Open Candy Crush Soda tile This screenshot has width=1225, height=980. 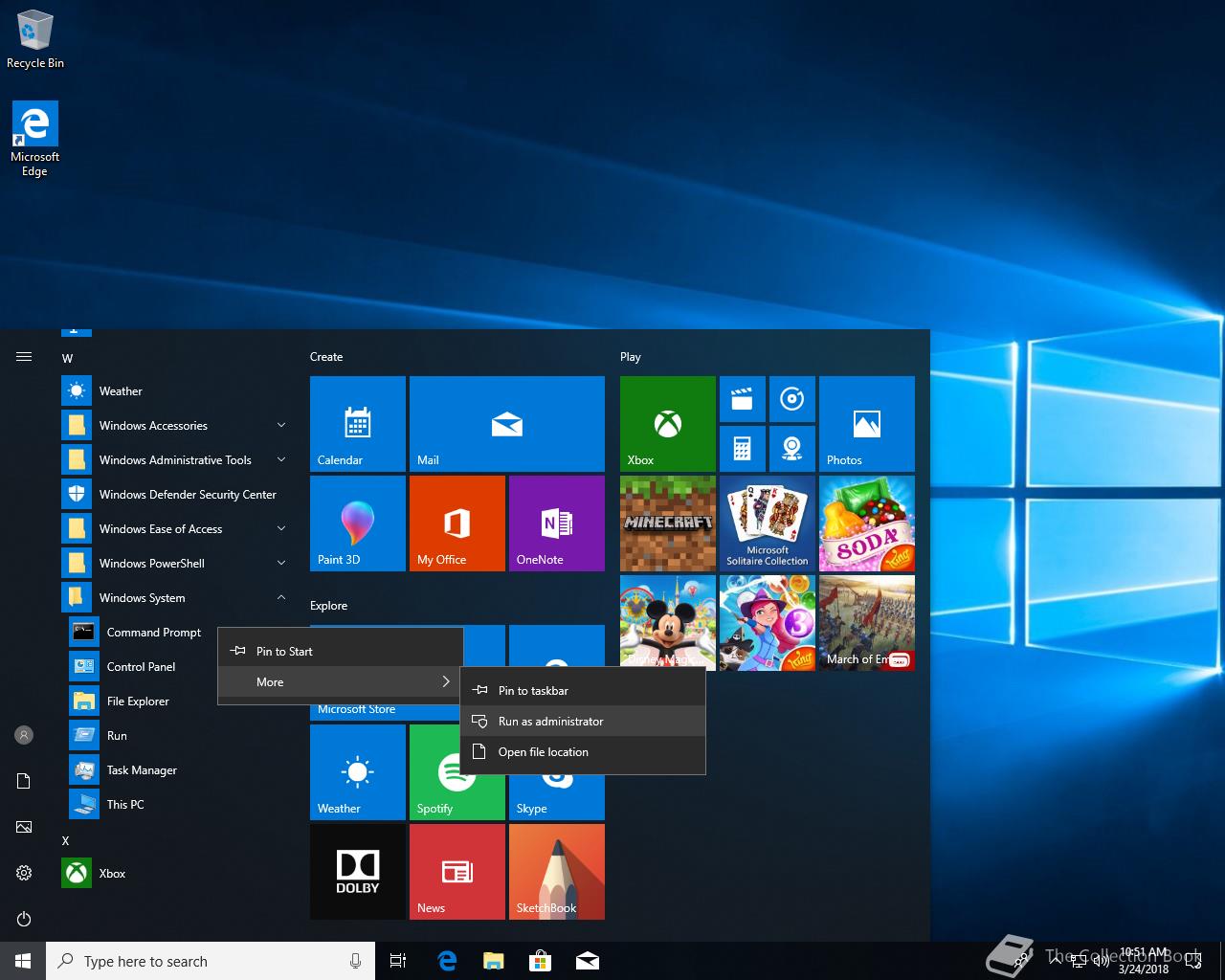pyautogui.click(x=867, y=523)
